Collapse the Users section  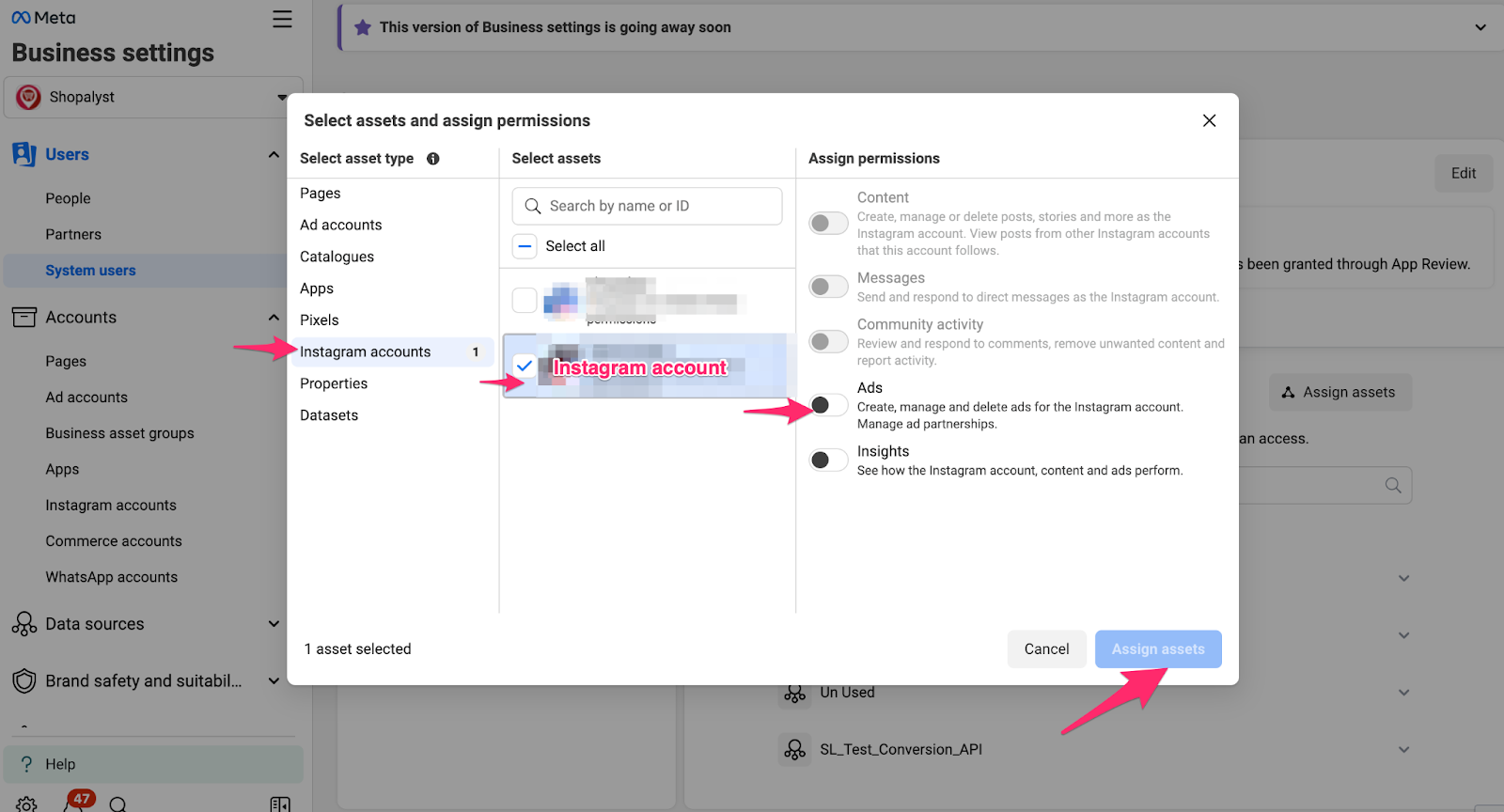(x=274, y=154)
